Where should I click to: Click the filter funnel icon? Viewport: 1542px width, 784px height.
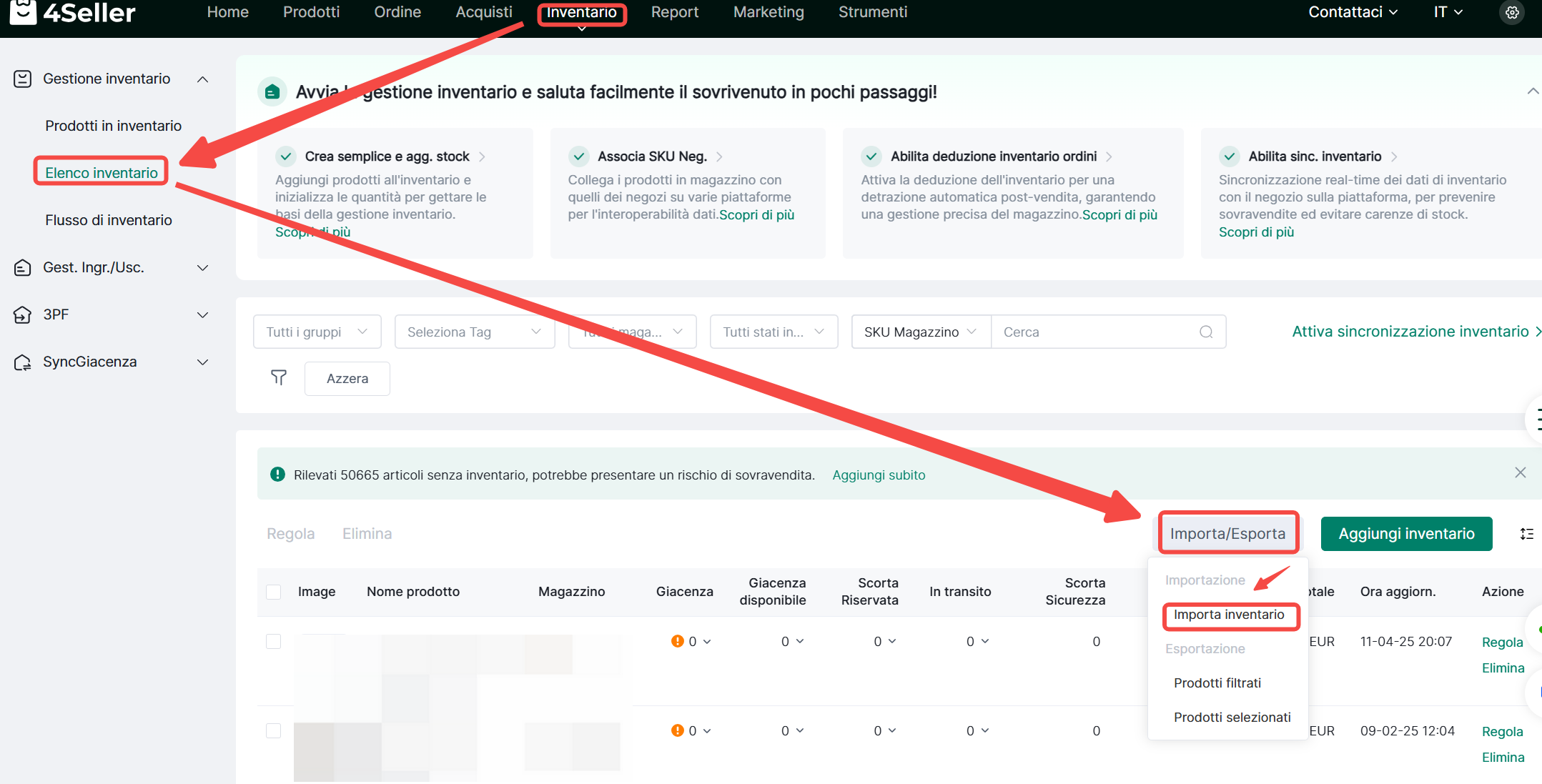279,377
